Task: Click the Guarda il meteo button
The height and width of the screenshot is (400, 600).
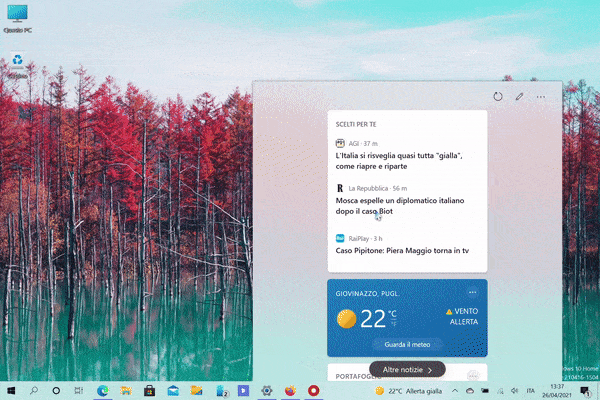Action: 408,344
